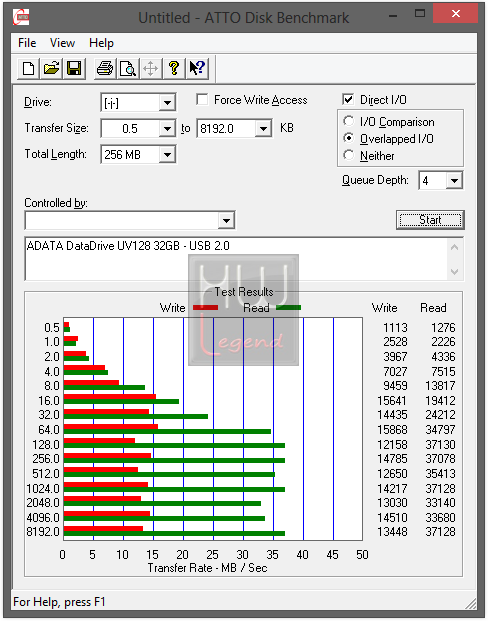Screen dimensions: 488x621
Task: Select I/O Comparison radio option
Action: coord(349,121)
